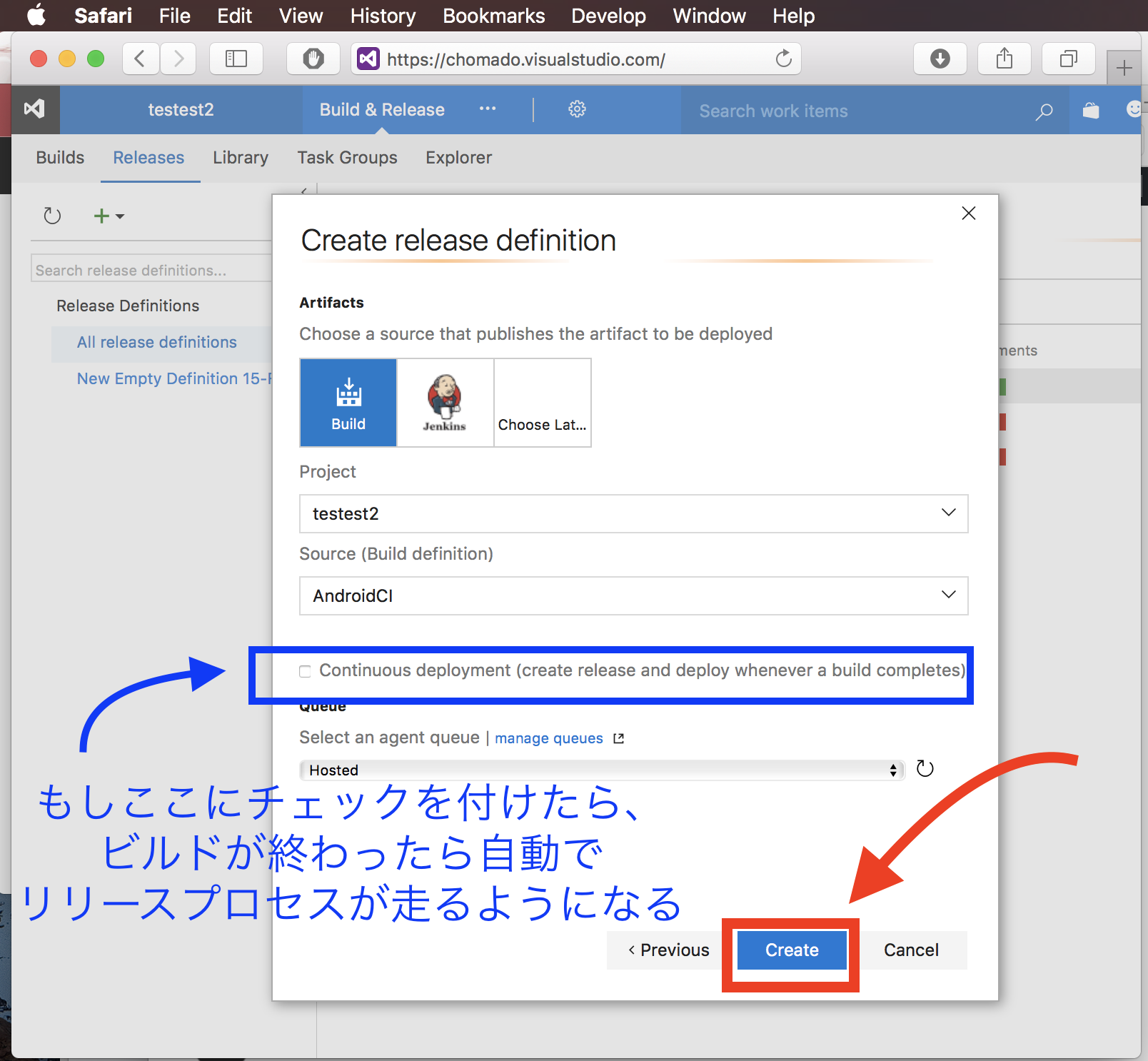
Task: Expand the Source AndroidCI dropdown
Action: [x=633, y=595]
